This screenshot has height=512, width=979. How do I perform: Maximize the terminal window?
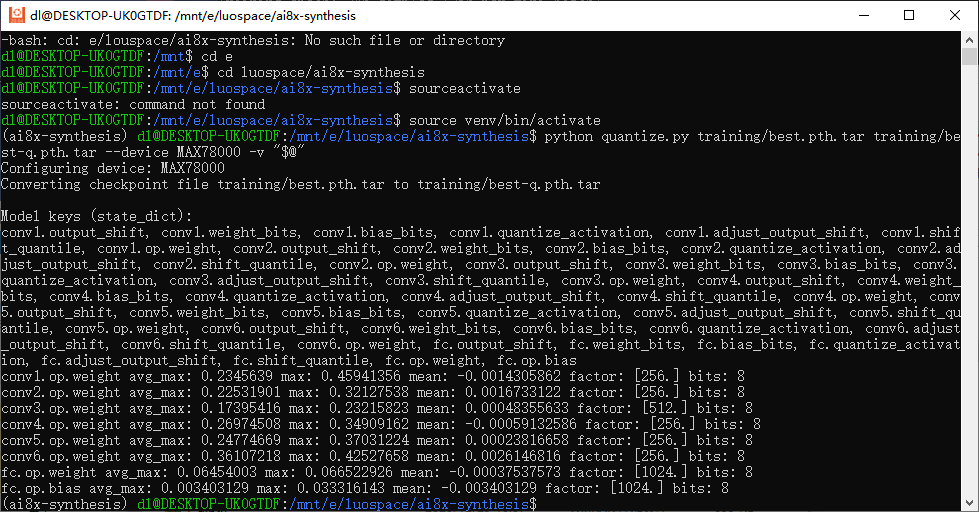[x=909, y=16]
